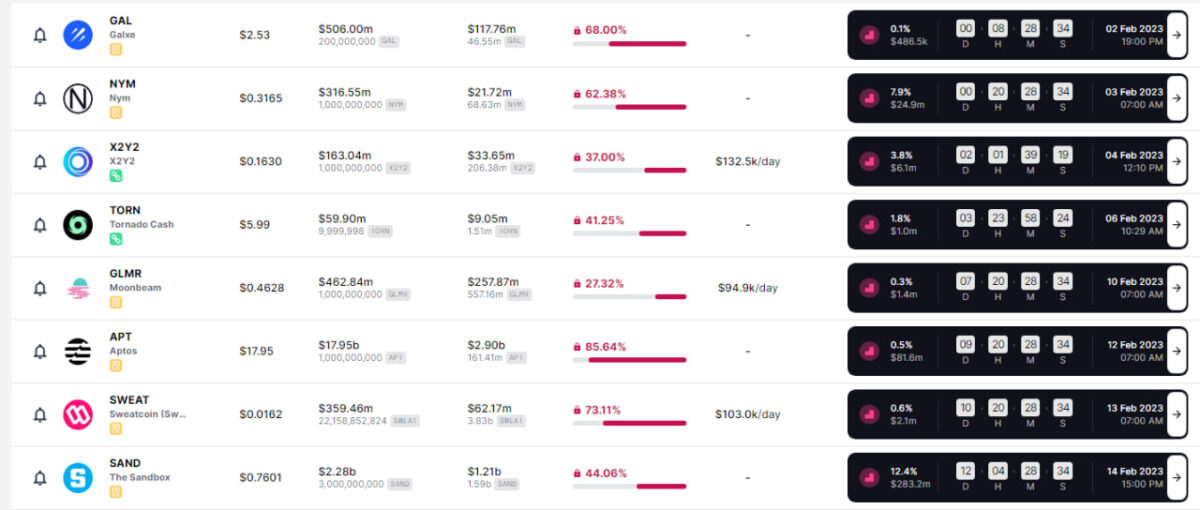Click the Sweatcoin pink logo
Screen dimensions: 1200x510
point(78,414)
